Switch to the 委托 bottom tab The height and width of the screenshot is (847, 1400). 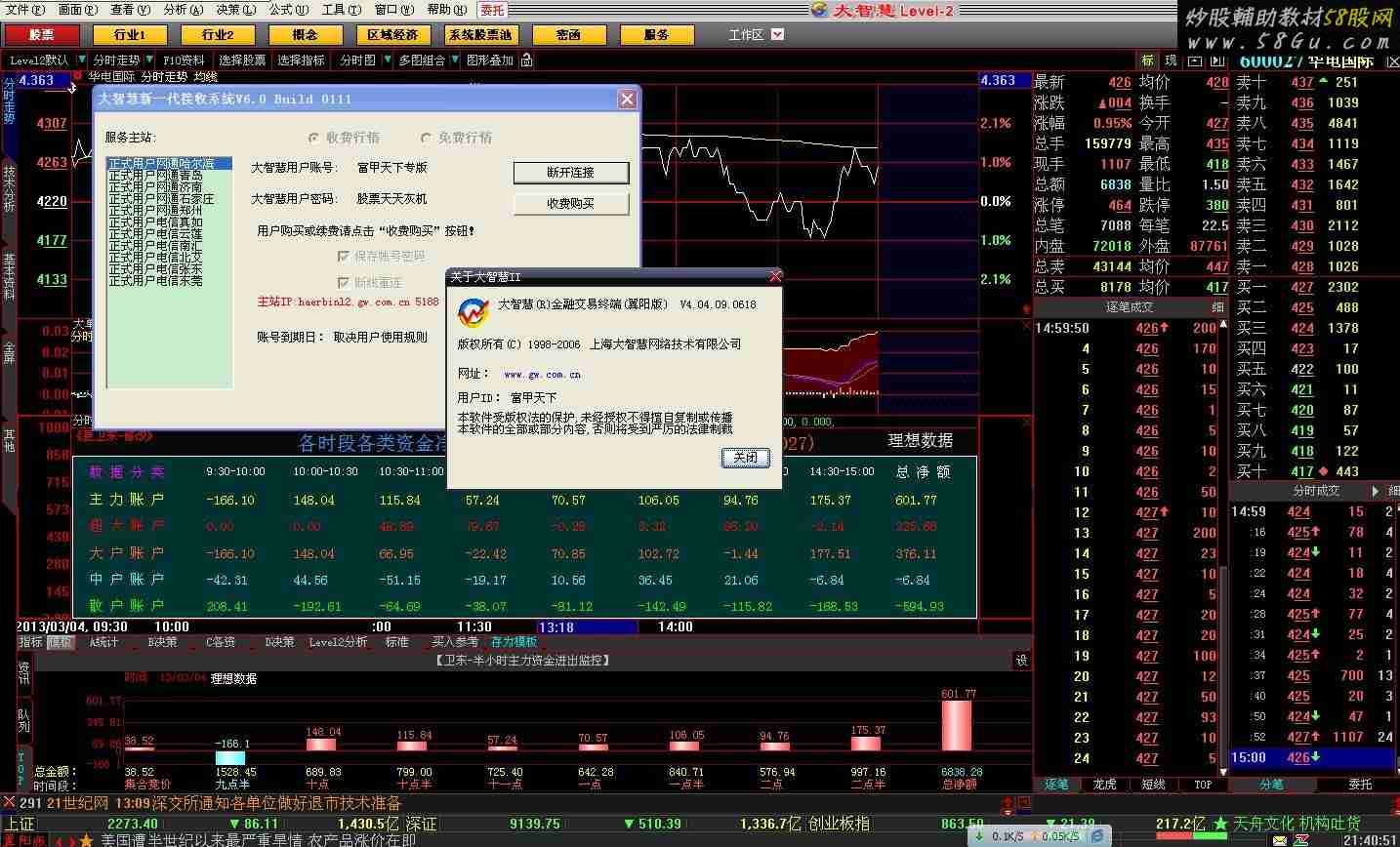tap(1360, 785)
